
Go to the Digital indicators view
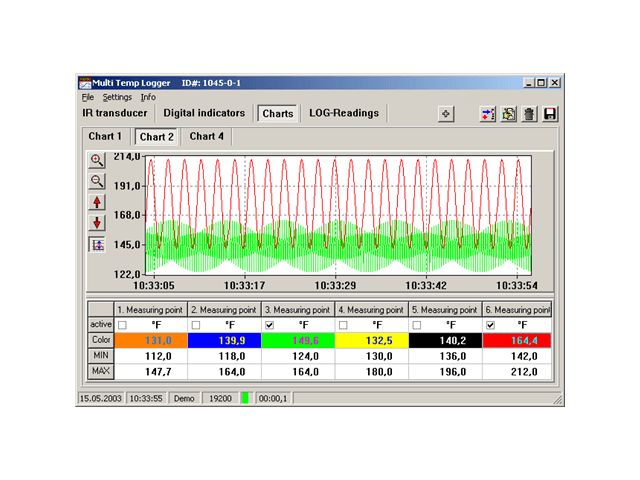pyautogui.click(x=204, y=113)
